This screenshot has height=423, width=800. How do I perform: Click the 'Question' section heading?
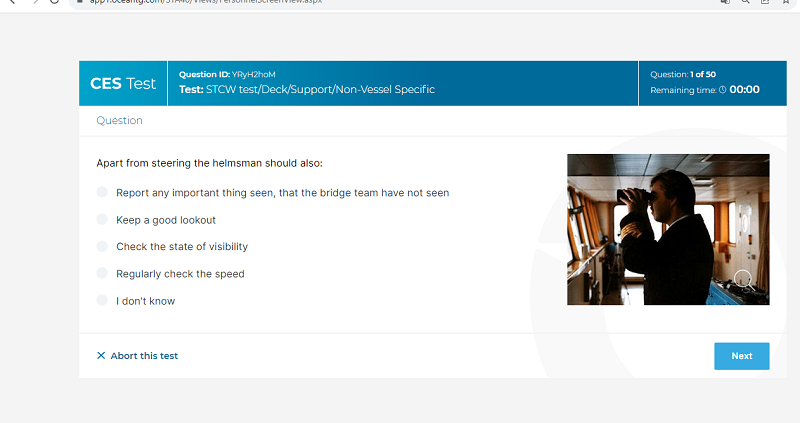pos(119,120)
